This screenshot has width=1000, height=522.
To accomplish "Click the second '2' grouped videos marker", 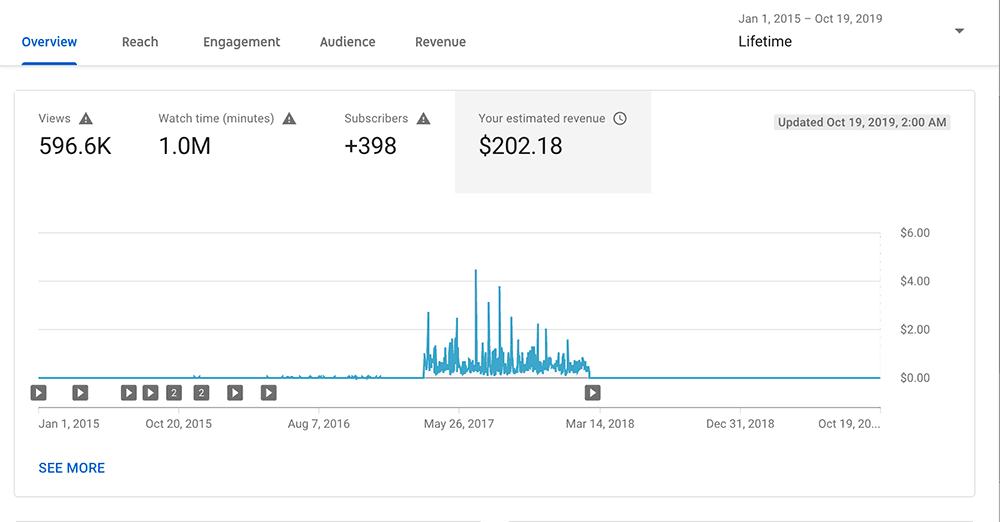I will [201, 393].
